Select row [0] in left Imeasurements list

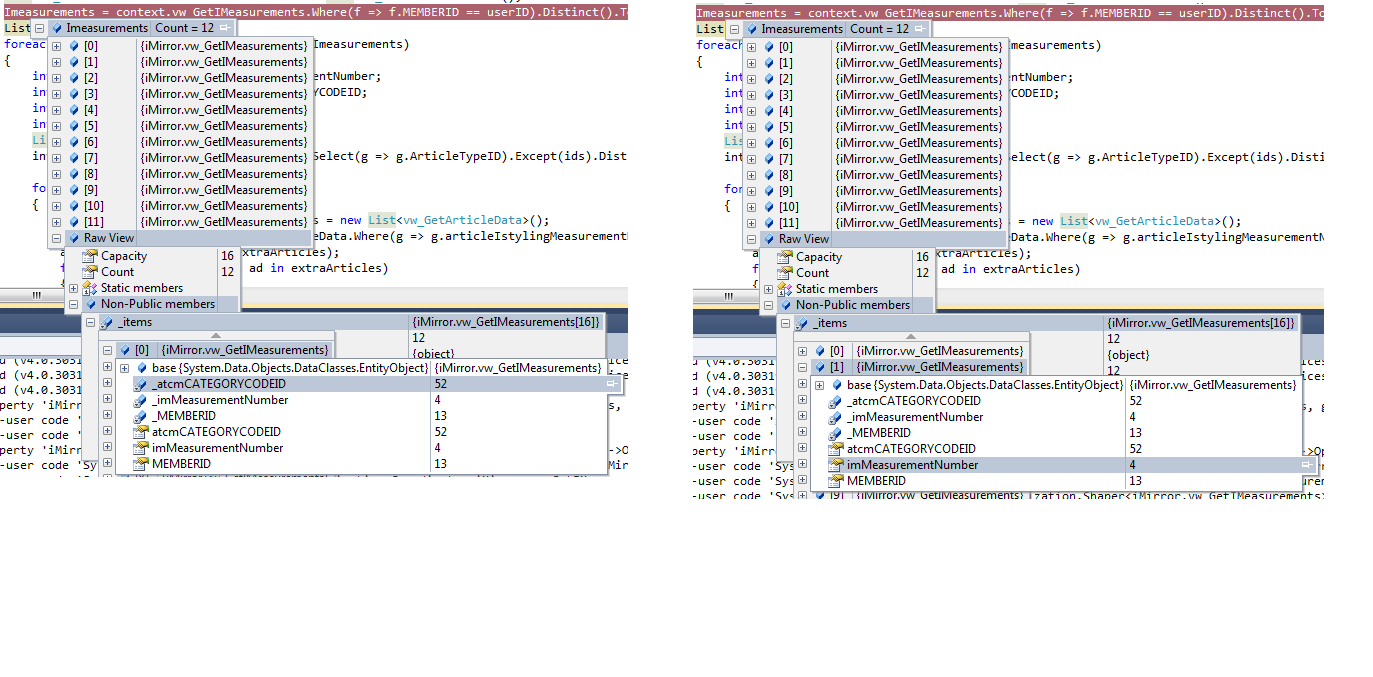(x=180, y=46)
